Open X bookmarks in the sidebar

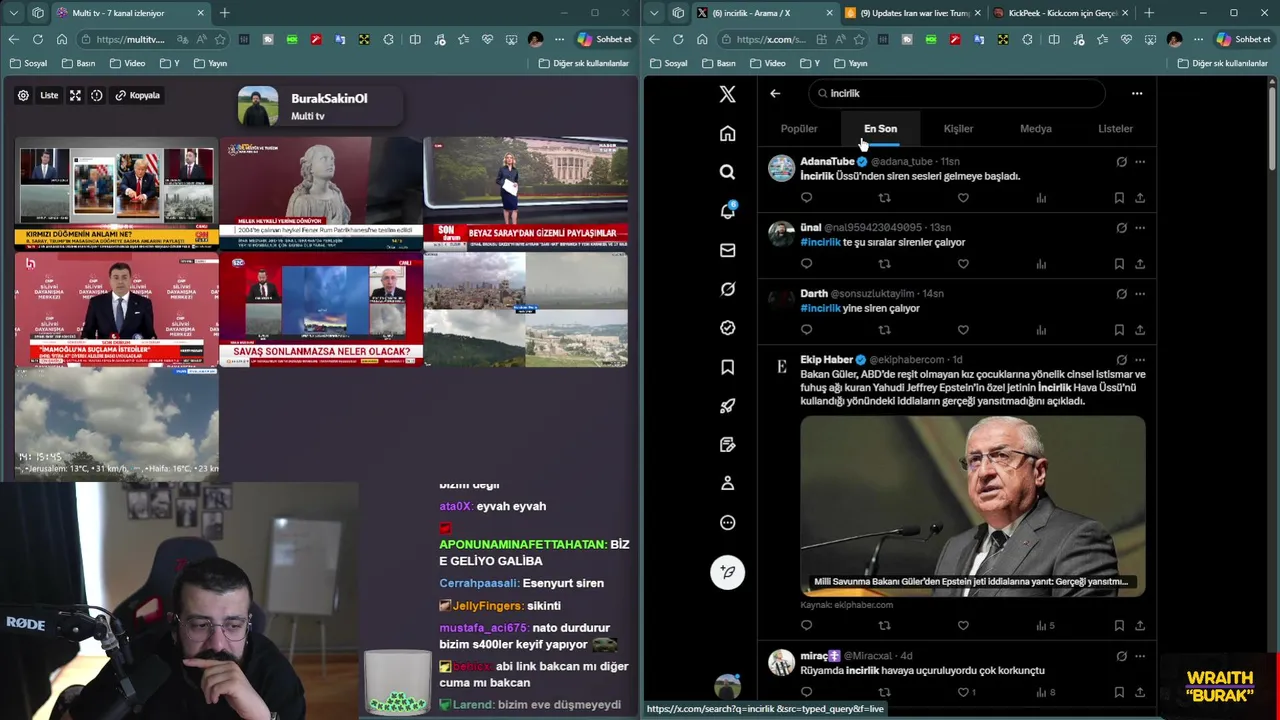click(x=727, y=367)
